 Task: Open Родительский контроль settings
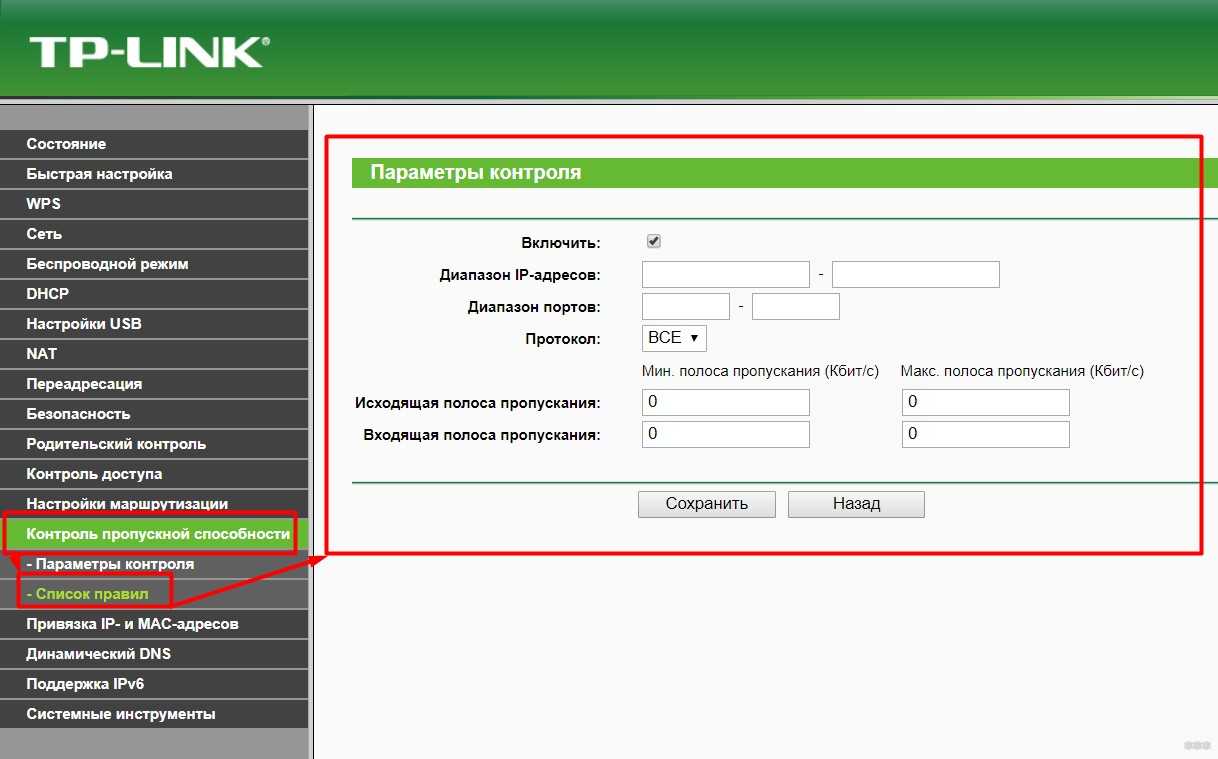tap(154, 444)
